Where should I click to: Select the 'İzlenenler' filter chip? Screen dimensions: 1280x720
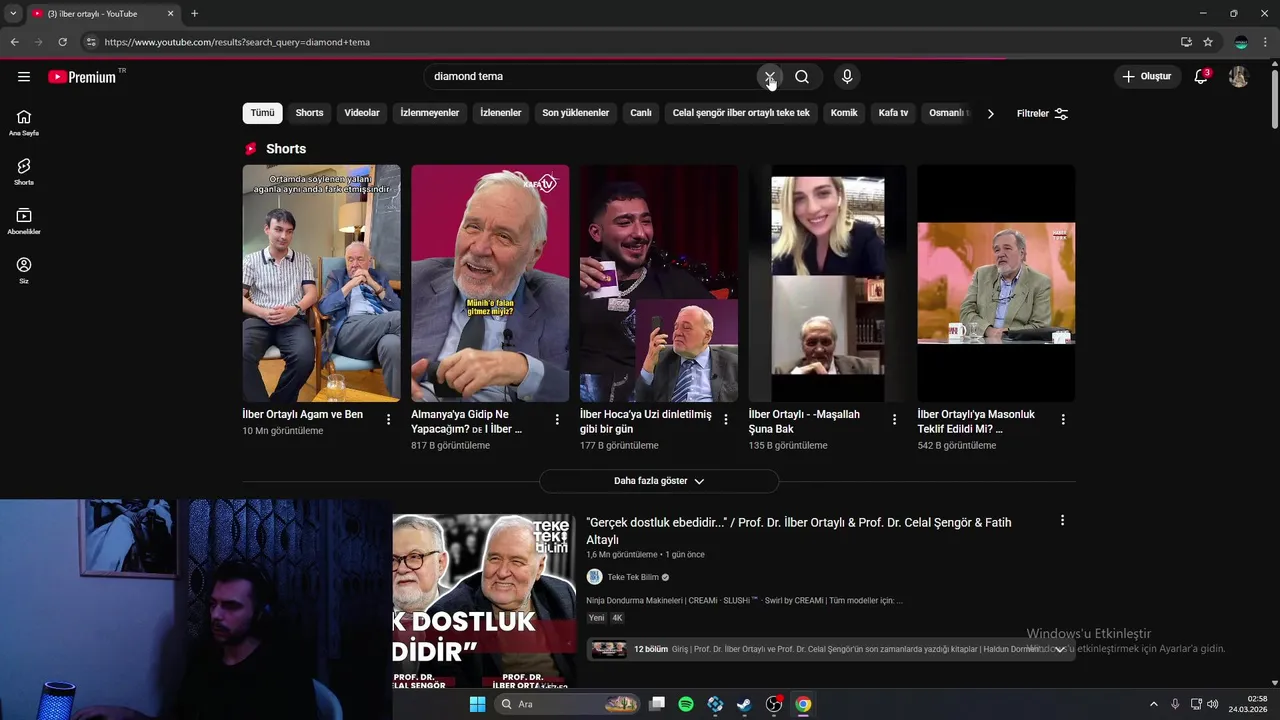tap(500, 114)
